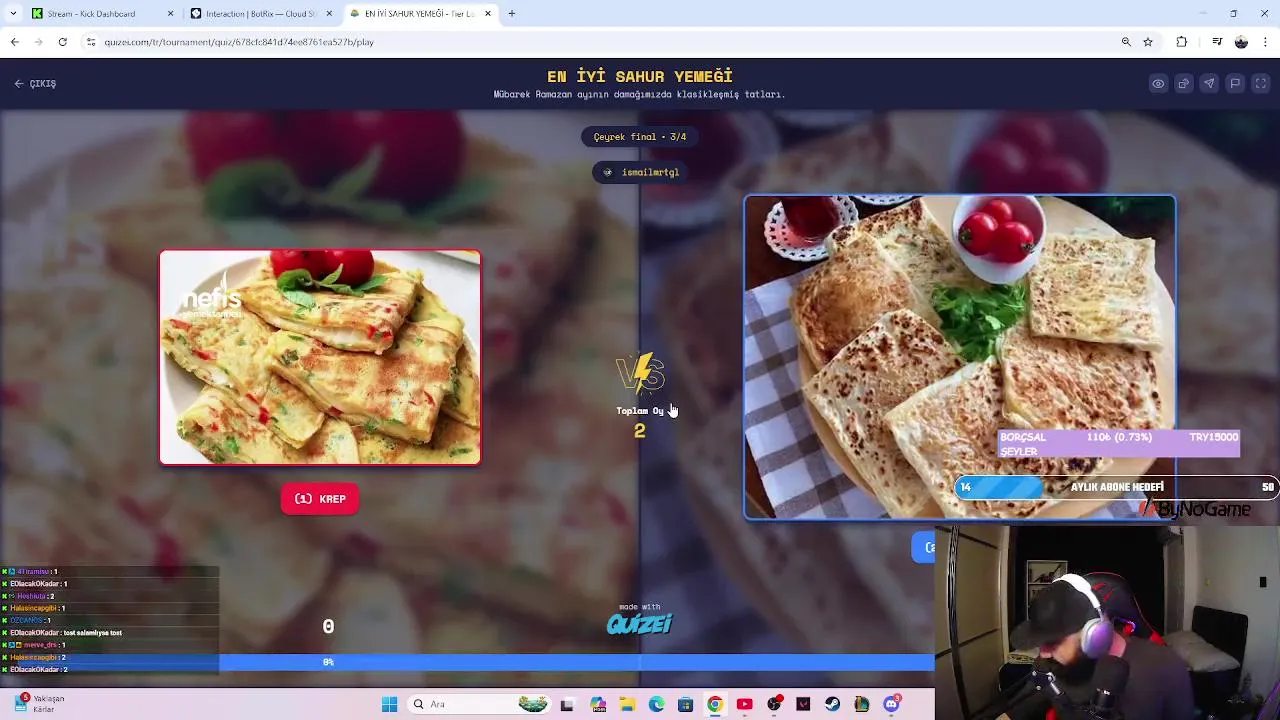
Task: Click the ismailmrtgl creator badge
Action: pos(640,172)
